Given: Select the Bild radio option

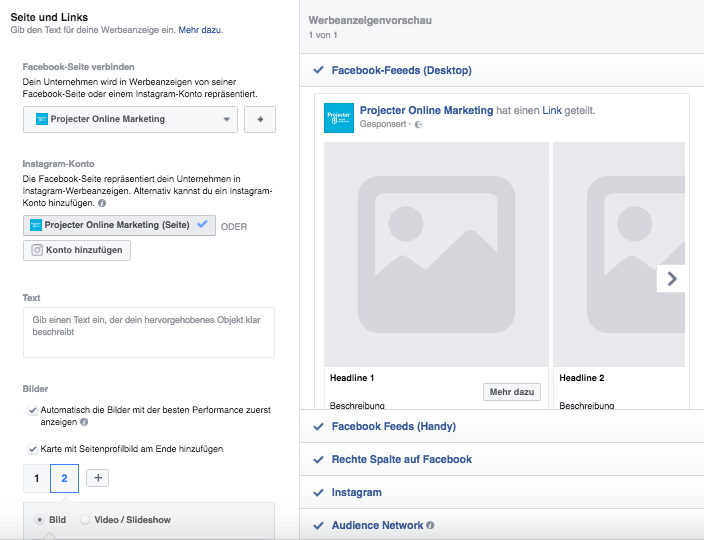Looking at the screenshot, I should (40, 520).
